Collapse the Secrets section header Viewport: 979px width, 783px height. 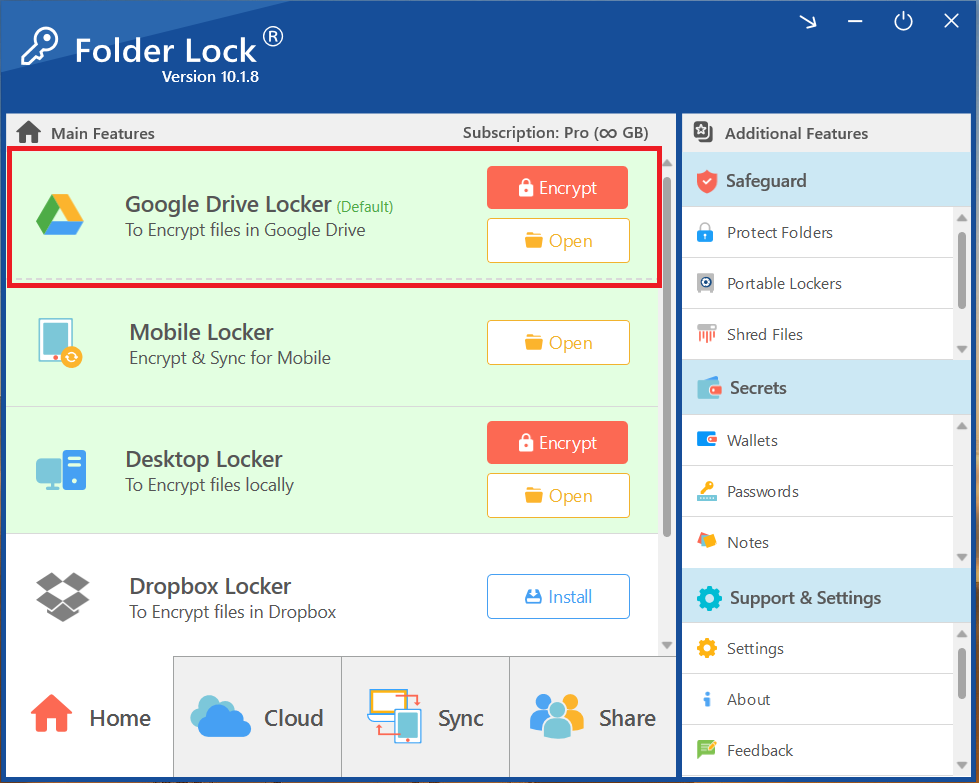pos(826,388)
